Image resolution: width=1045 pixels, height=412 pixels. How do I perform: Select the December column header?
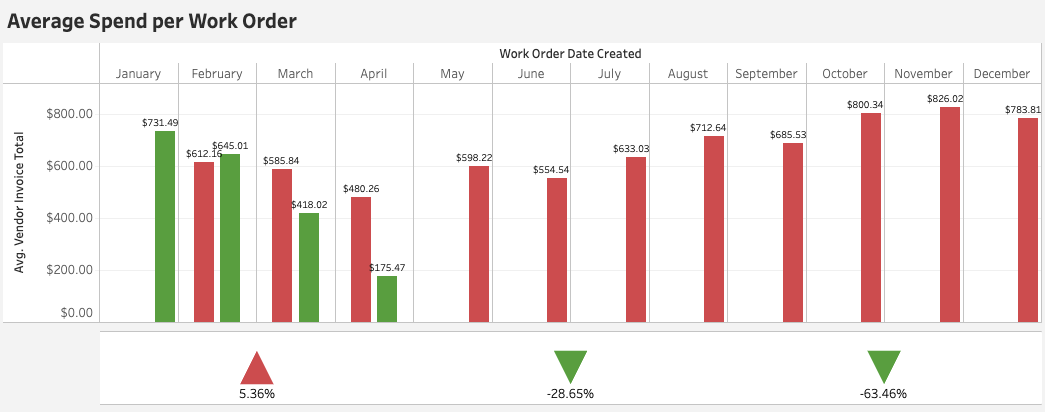coord(1001,74)
